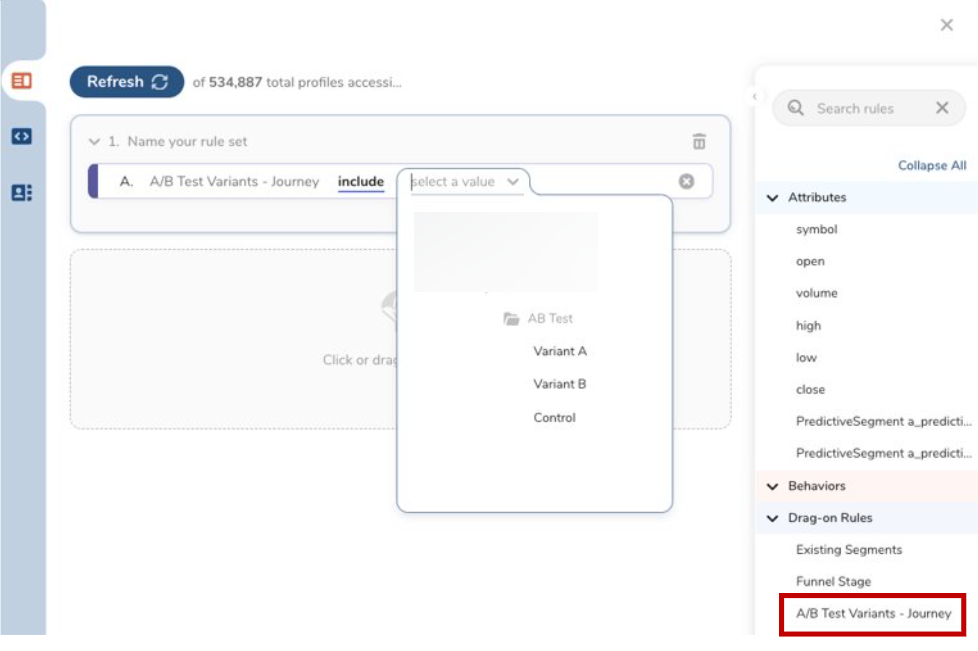Choose Variant A from the list

point(560,351)
